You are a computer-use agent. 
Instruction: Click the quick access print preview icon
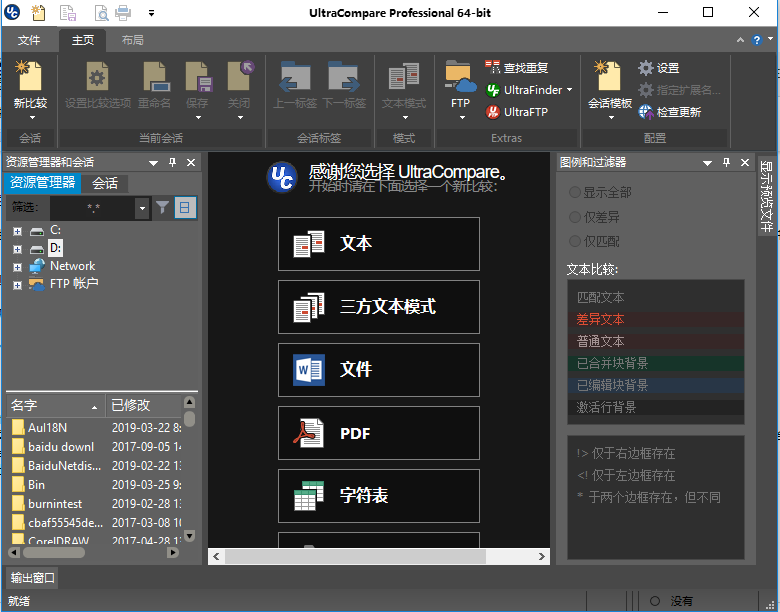[x=101, y=12]
